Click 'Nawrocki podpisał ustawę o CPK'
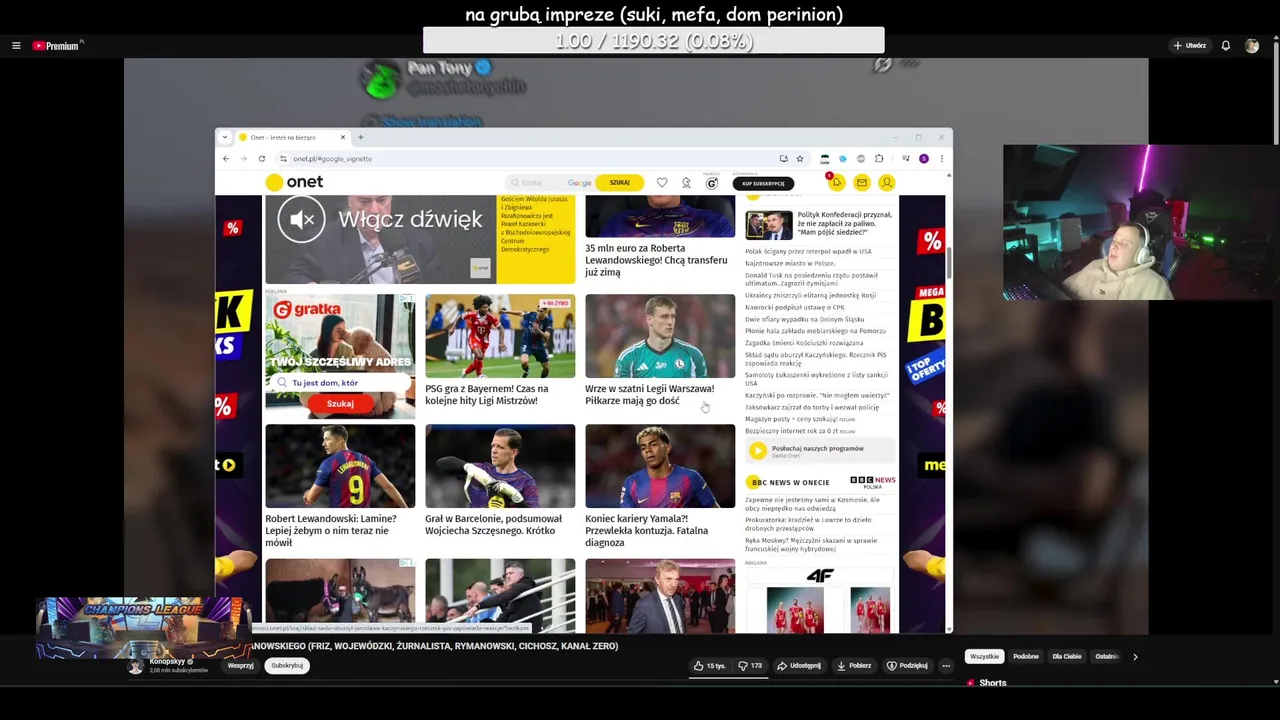 pos(795,307)
